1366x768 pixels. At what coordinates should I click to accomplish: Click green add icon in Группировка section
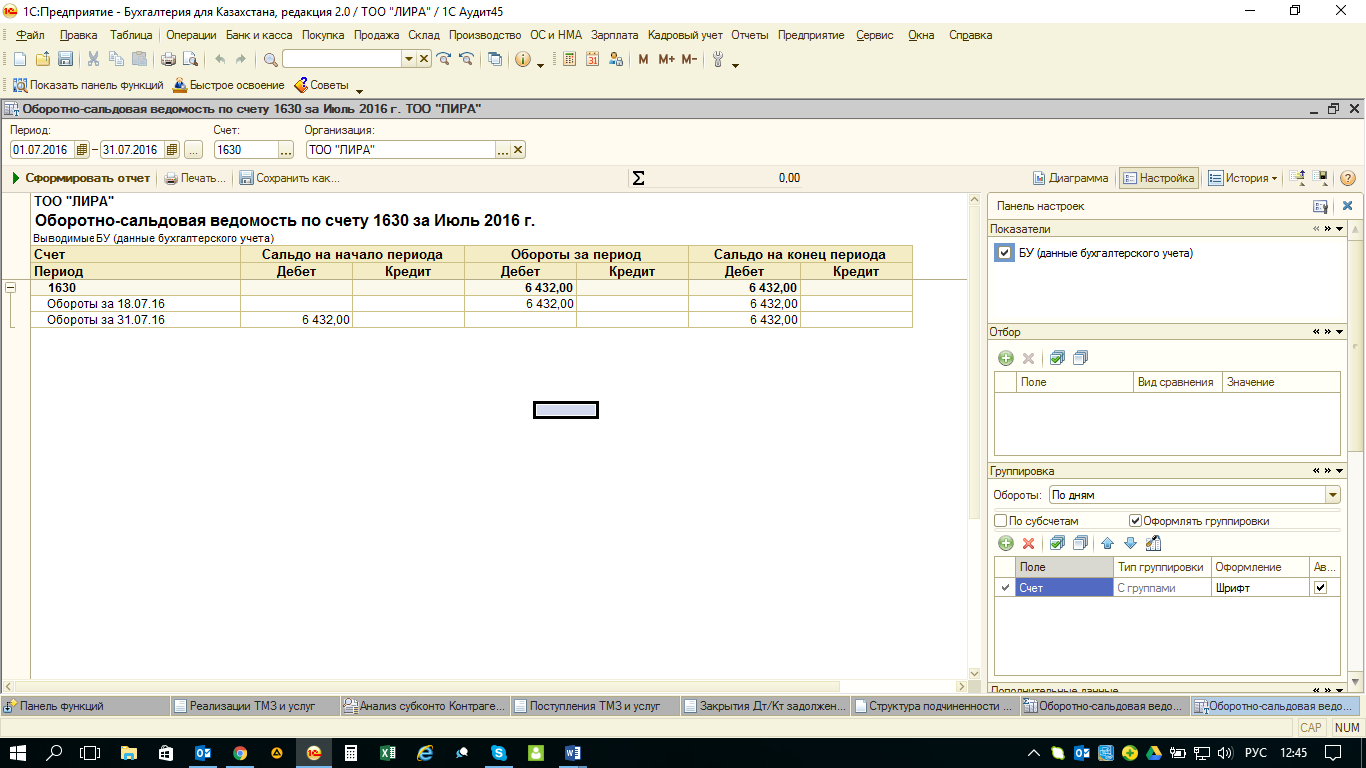1006,544
